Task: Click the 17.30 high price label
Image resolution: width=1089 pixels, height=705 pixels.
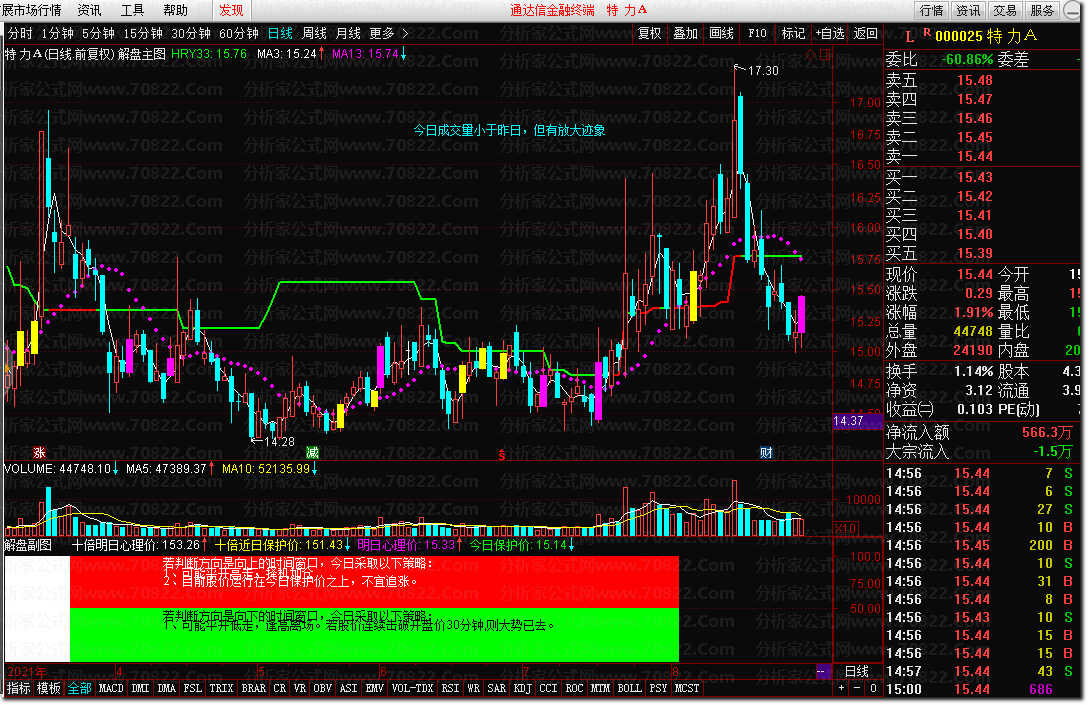Action: coord(763,71)
